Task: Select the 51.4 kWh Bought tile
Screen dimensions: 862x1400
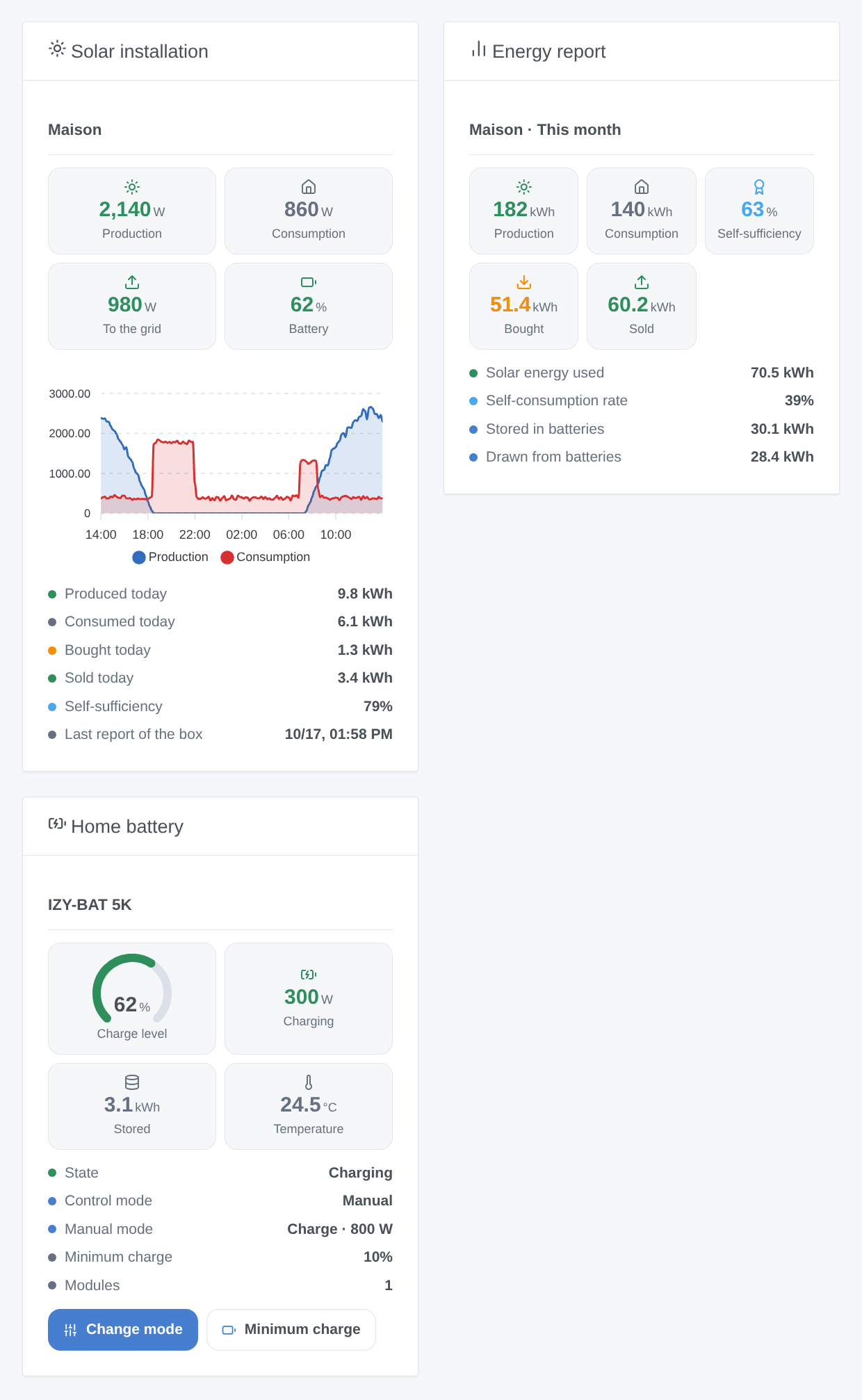Action: (524, 306)
